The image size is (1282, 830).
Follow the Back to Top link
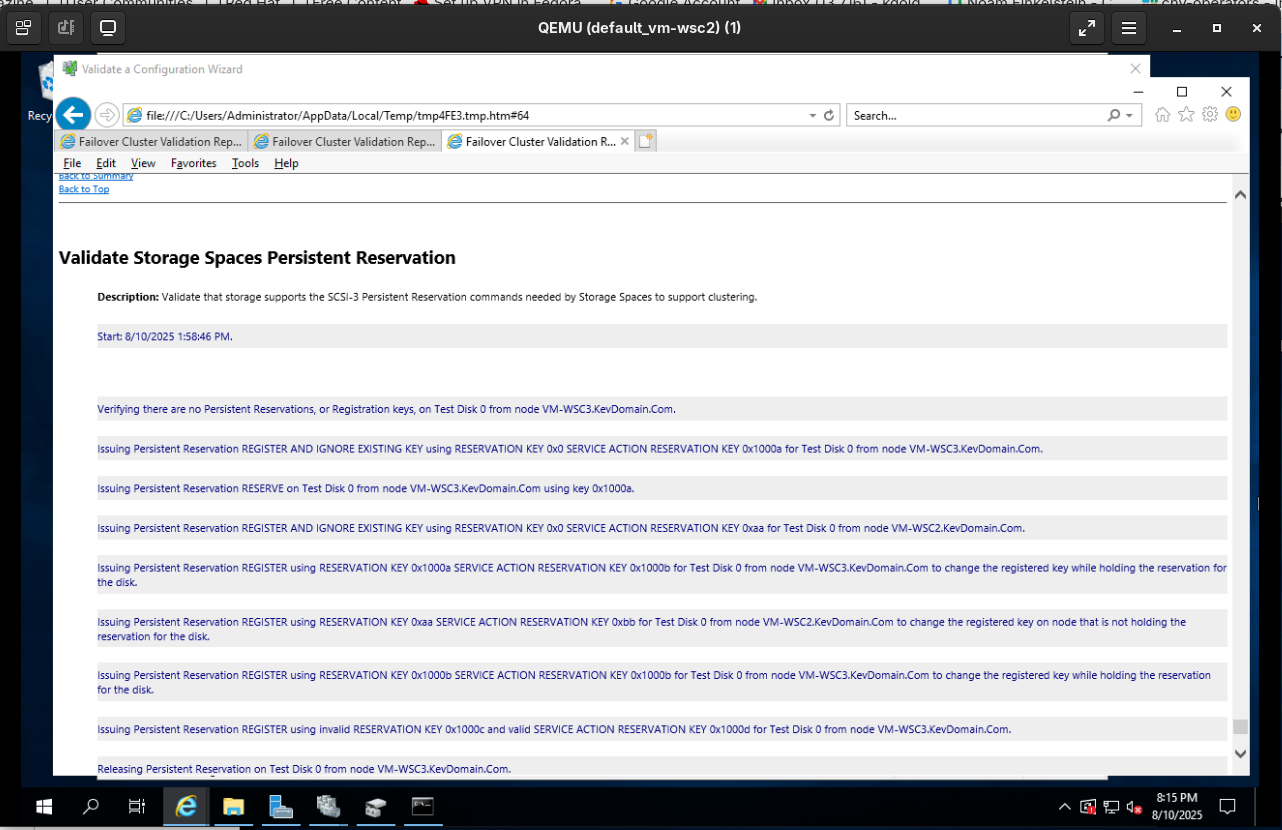84,189
